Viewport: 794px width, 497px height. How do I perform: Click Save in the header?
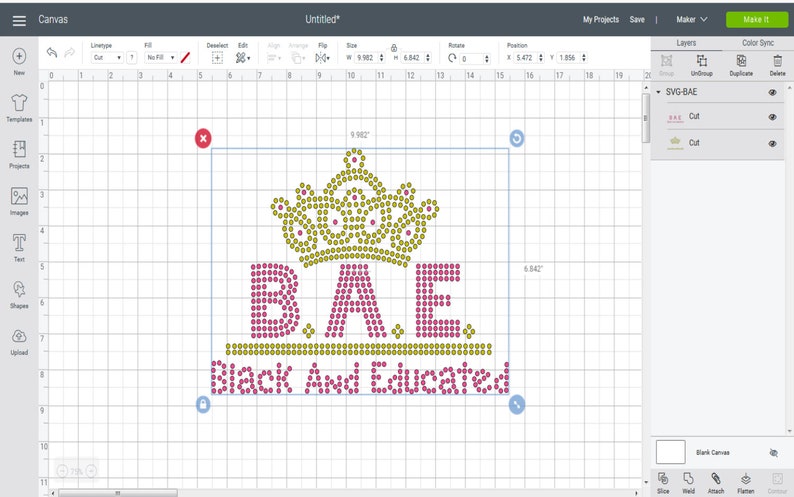637,19
